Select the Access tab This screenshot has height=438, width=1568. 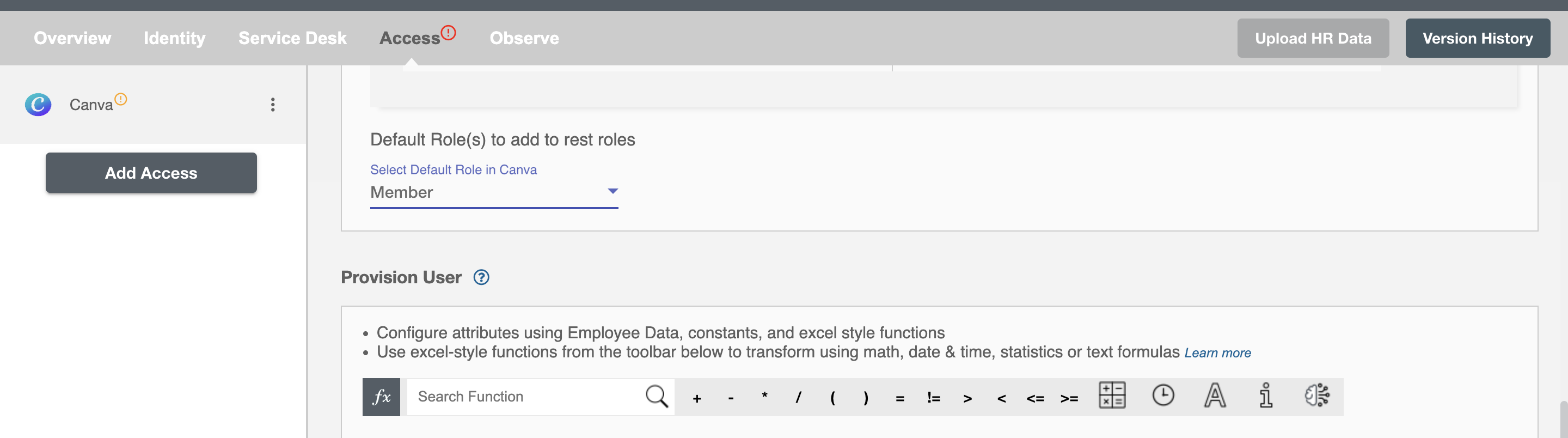click(409, 38)
